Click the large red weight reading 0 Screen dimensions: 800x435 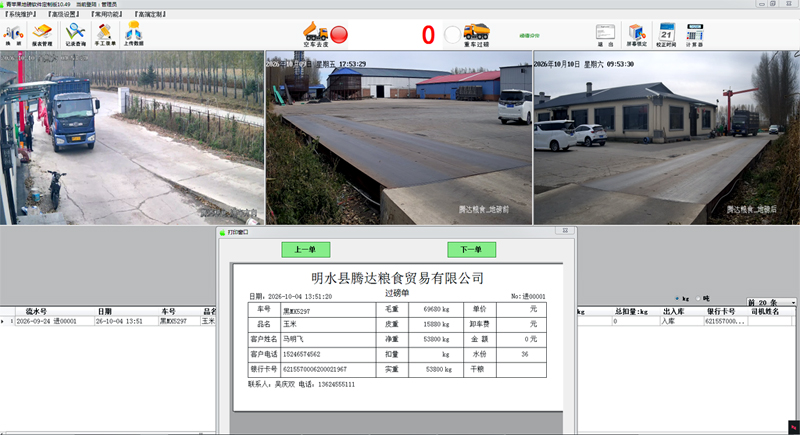tap(428, 35)
